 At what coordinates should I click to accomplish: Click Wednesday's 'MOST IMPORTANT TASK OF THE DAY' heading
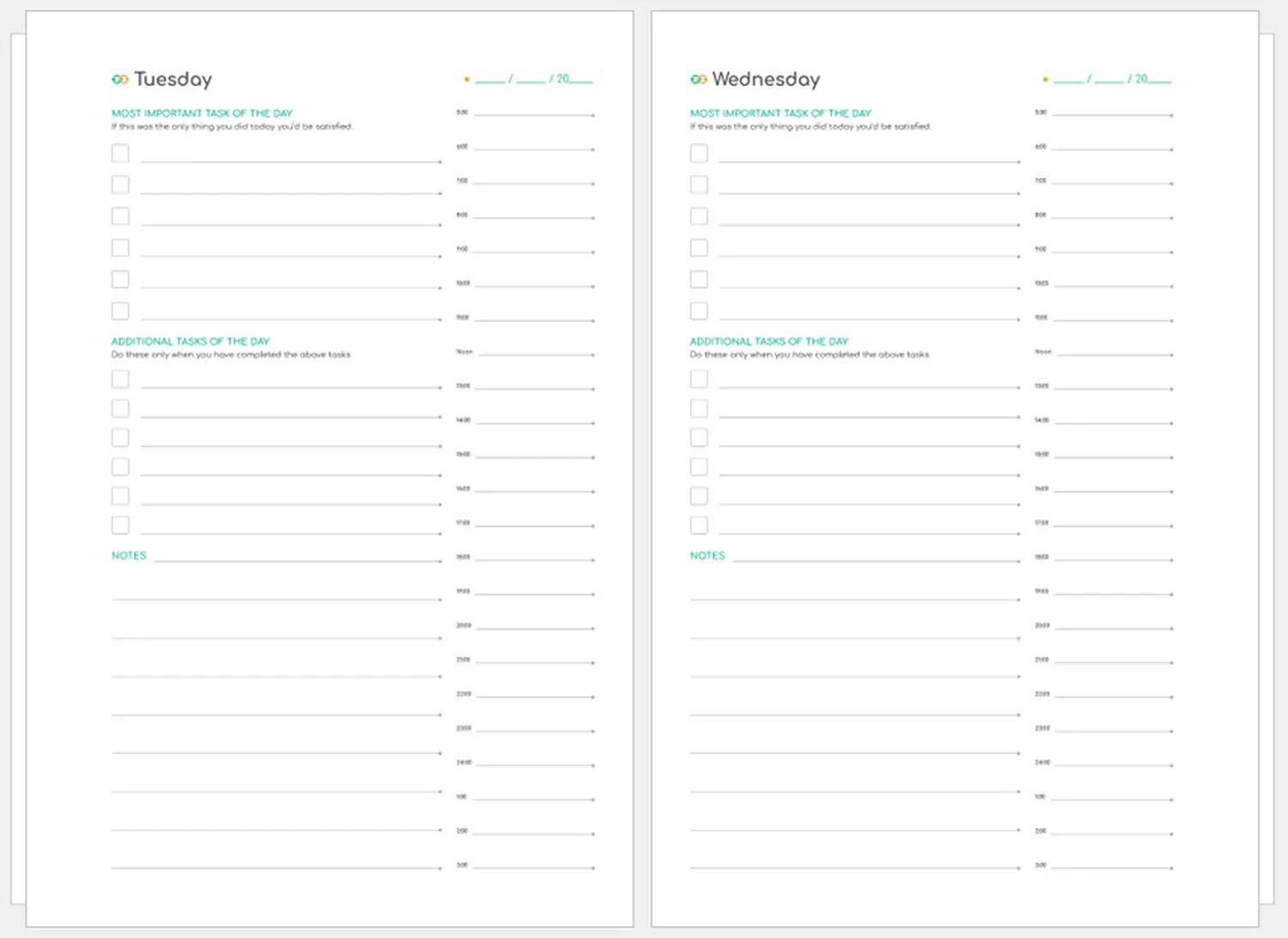click(x=781, y=113)
